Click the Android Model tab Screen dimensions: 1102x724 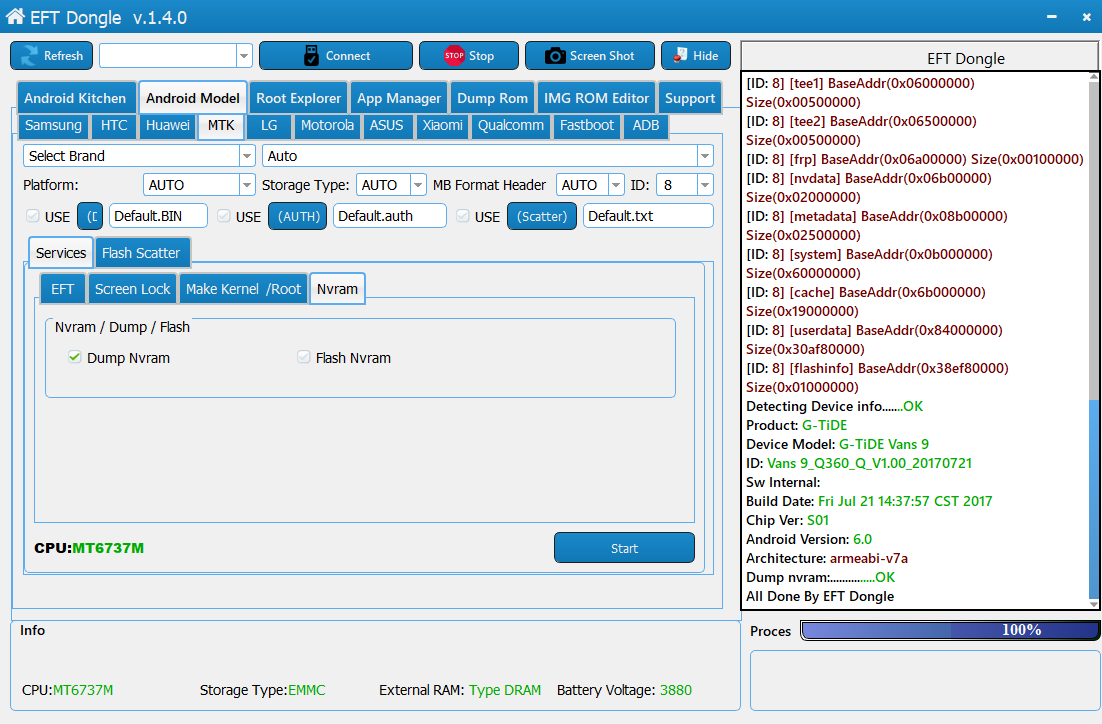click(193, 98)
